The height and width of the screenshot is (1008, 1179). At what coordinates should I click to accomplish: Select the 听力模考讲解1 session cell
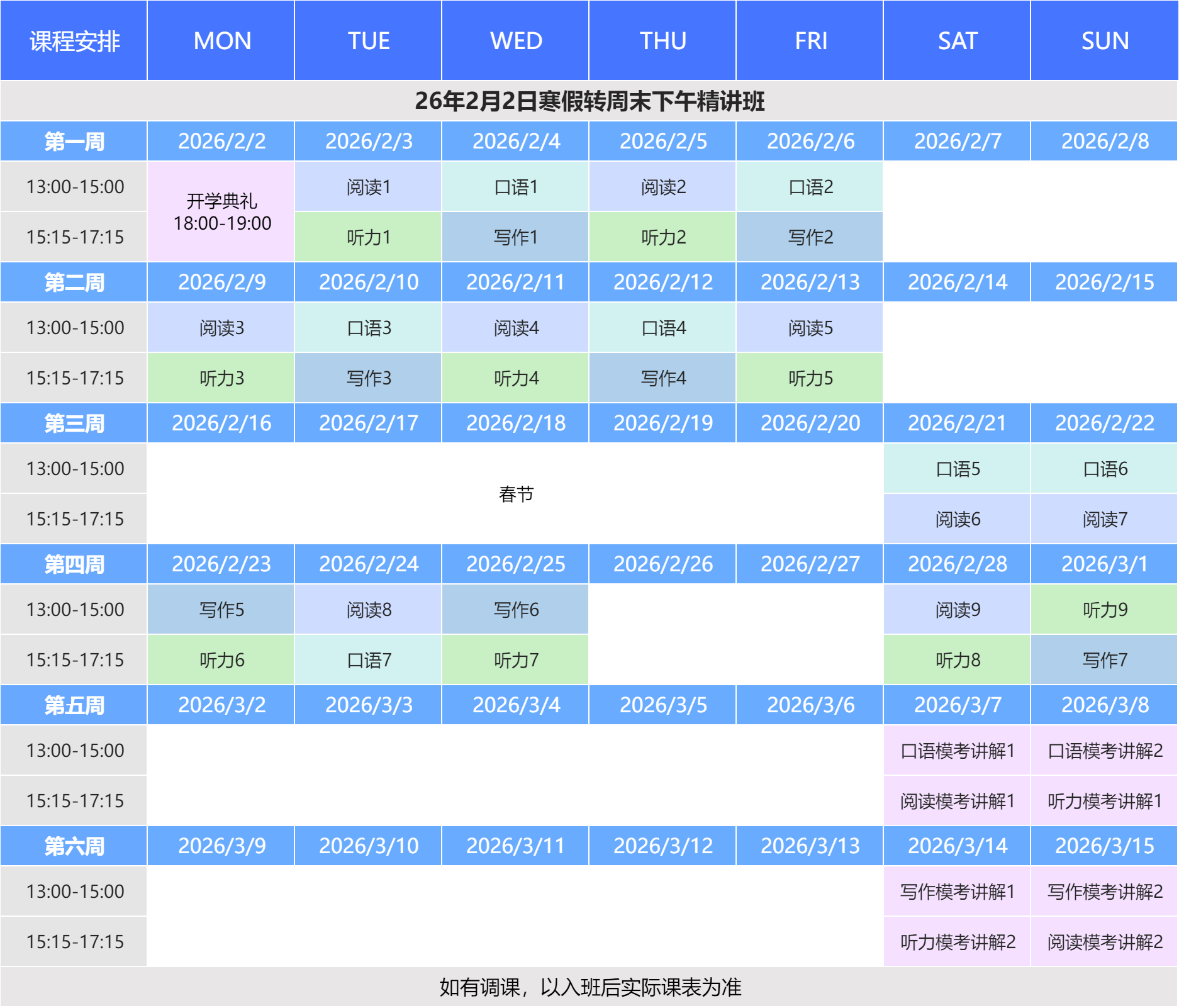click(1105, 801)
